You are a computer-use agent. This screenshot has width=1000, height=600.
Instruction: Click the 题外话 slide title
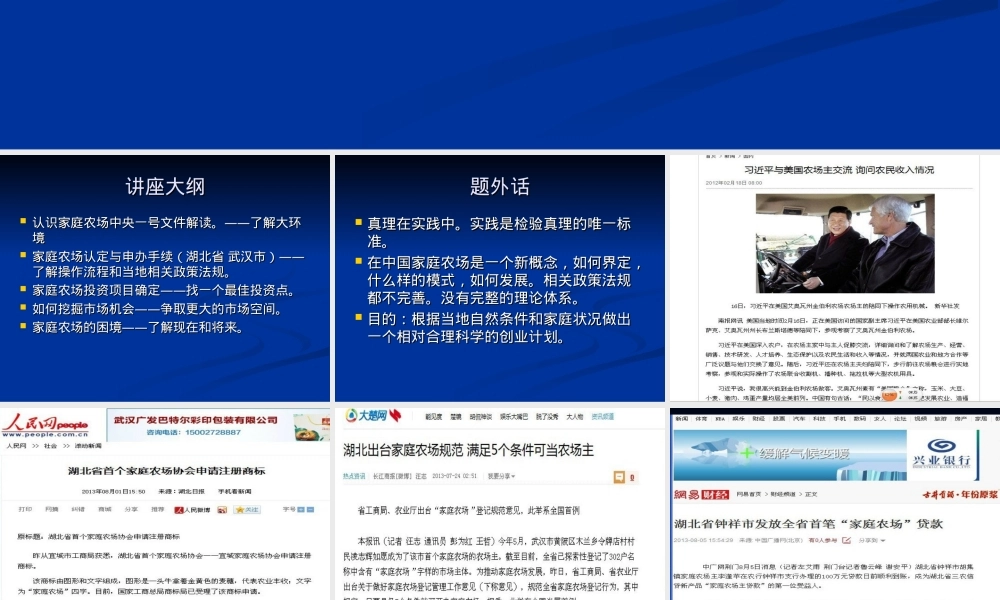tap(500, 186)
